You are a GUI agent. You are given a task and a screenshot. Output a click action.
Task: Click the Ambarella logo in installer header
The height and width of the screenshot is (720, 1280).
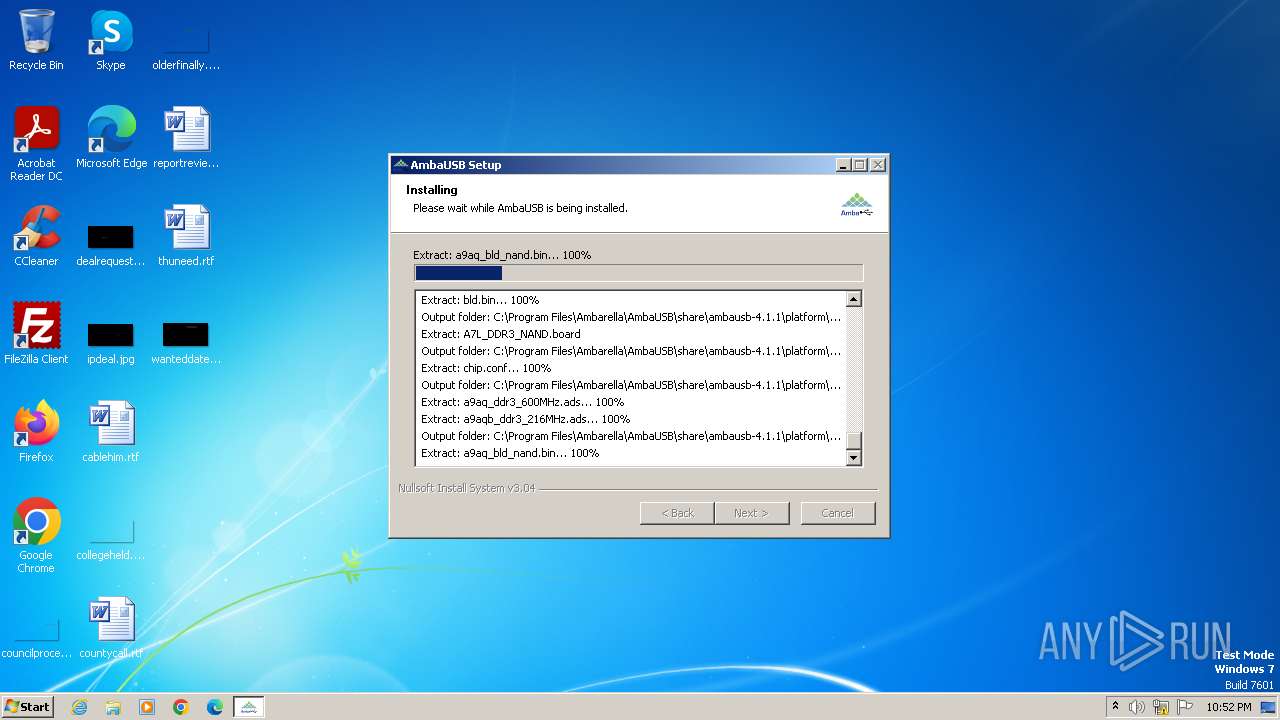pyautogui.click(x=857, y=204)
